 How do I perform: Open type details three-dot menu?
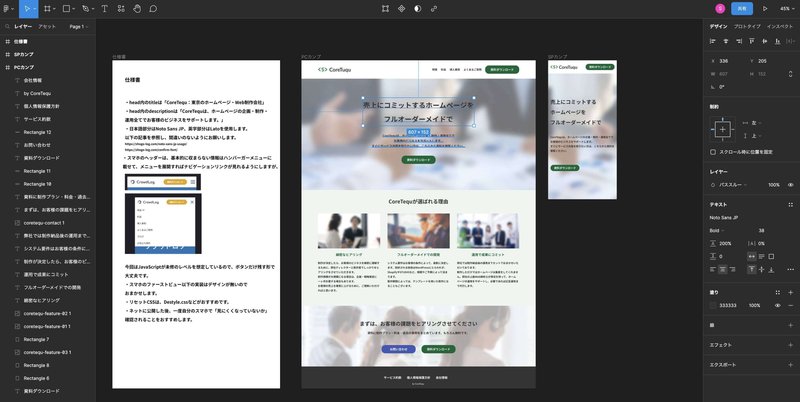point(791,269)
